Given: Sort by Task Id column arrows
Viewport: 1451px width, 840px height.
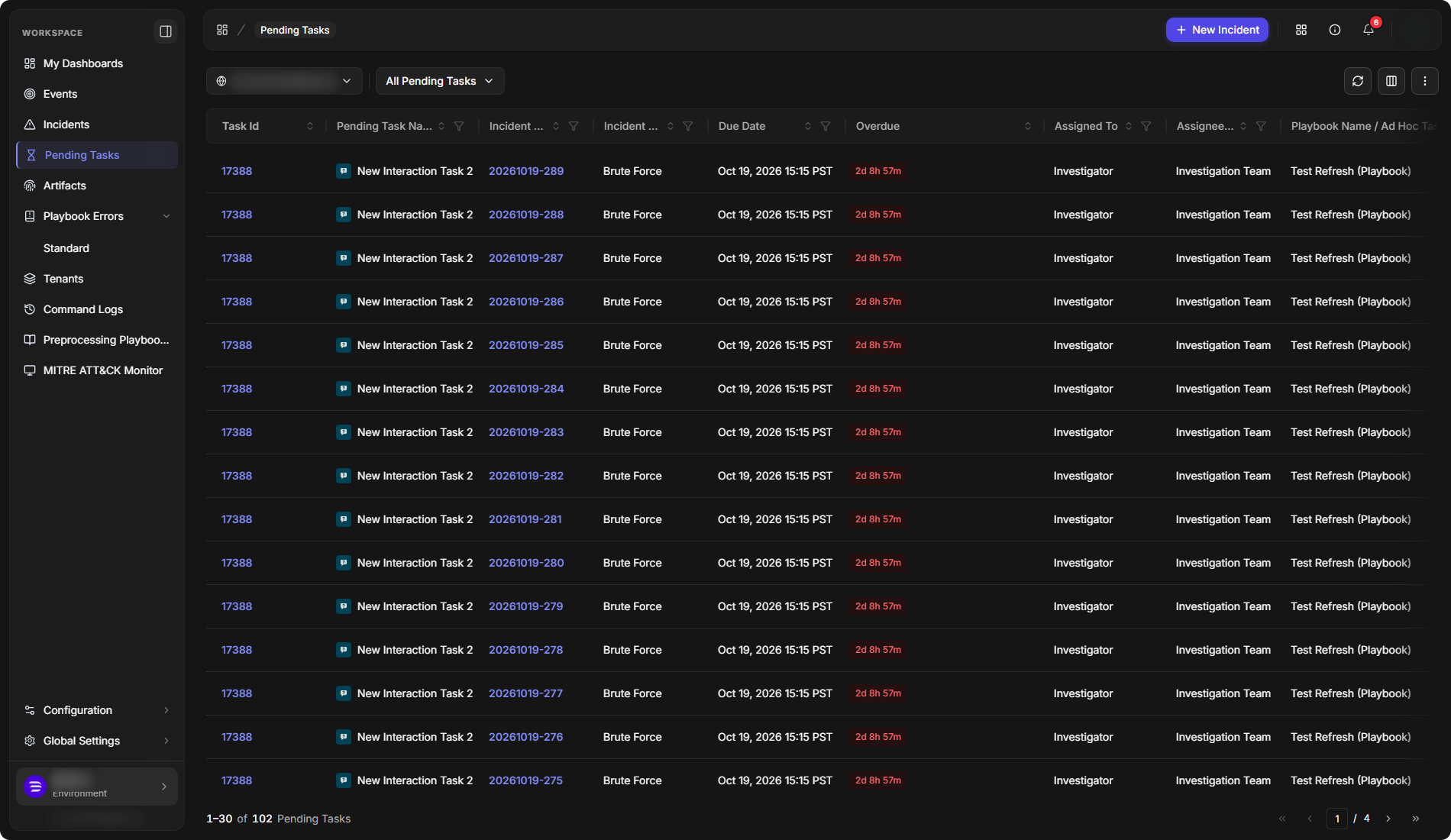Looking at the screenshot, I should [310, 126].
